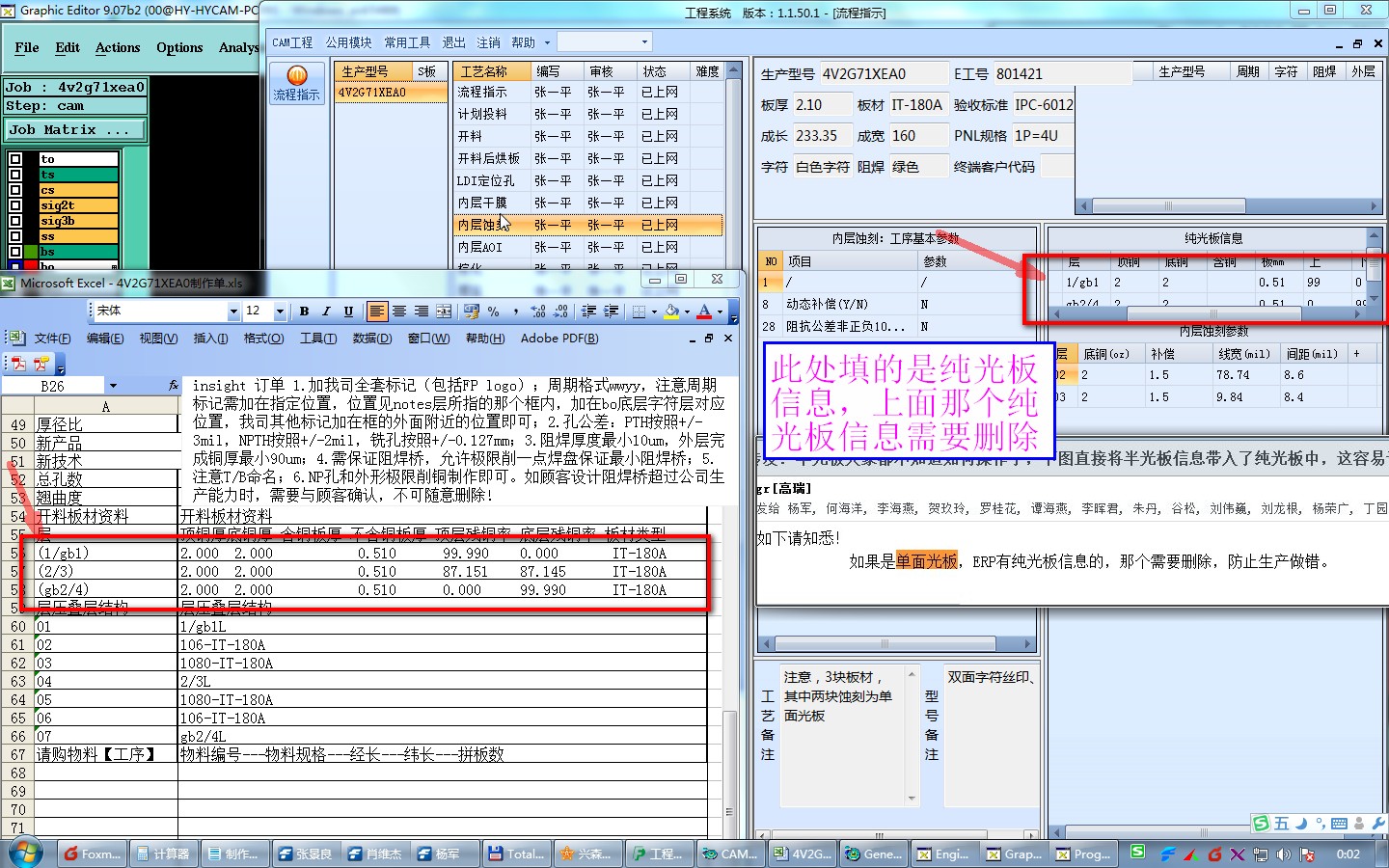
Task: Apply center alignment in Excel toolbar
Action: pos(399,312)
